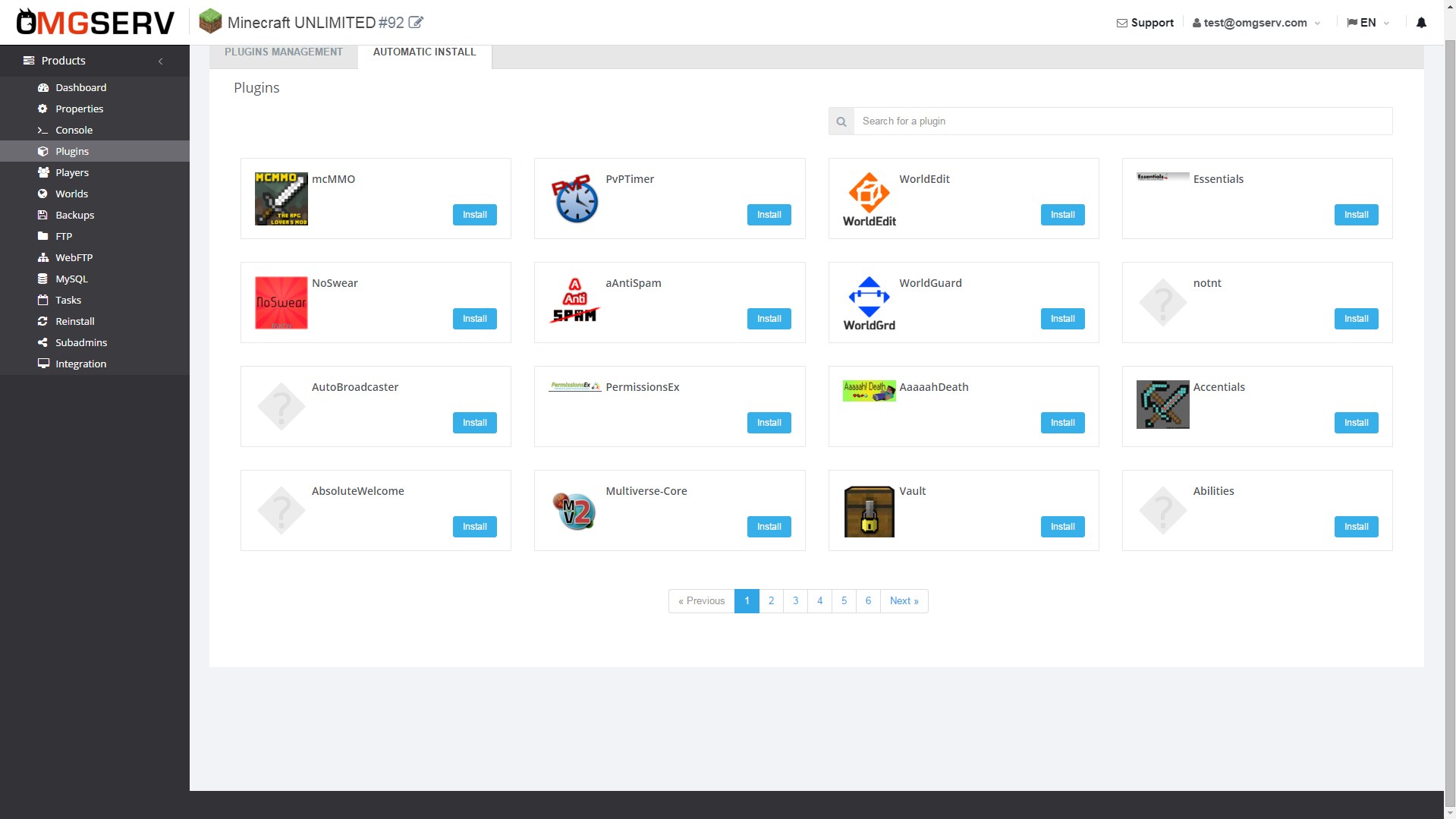The height and width of the screenshot is (819, 1456).
Task: Click the WebFTP sitemap icon
Action: point(43,257)
